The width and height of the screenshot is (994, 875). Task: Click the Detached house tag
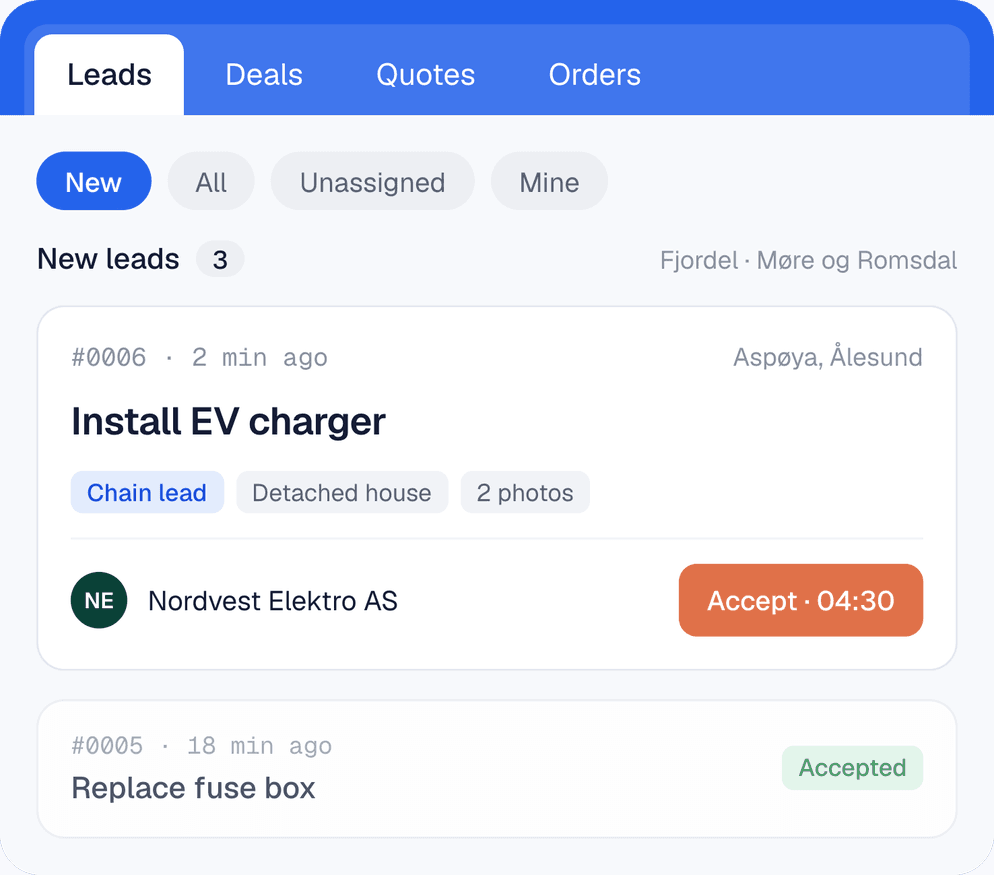point(342,493)
